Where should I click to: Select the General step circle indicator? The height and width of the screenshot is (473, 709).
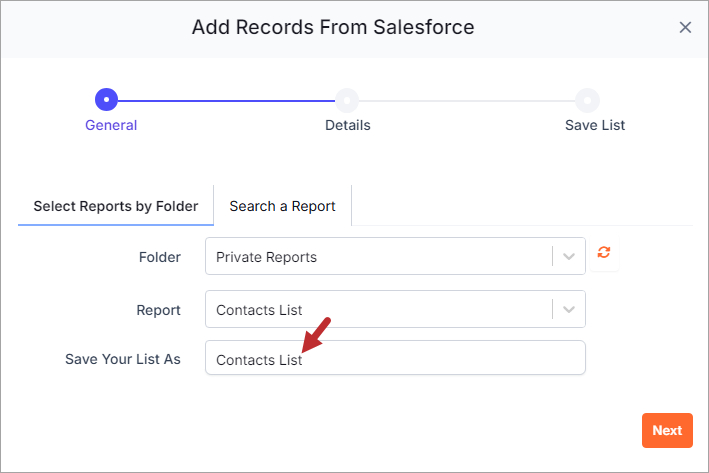(106, 99)
